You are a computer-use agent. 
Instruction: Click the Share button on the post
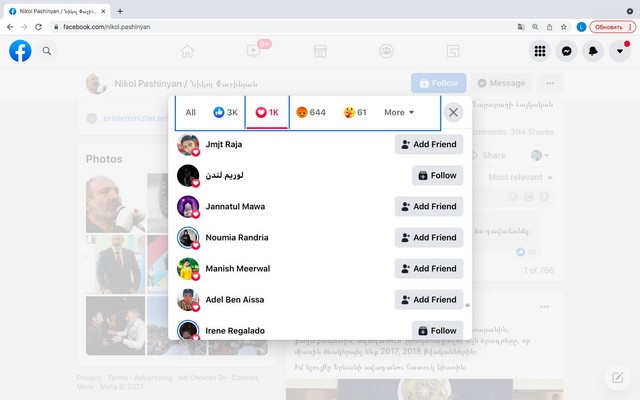pos(489,156)
